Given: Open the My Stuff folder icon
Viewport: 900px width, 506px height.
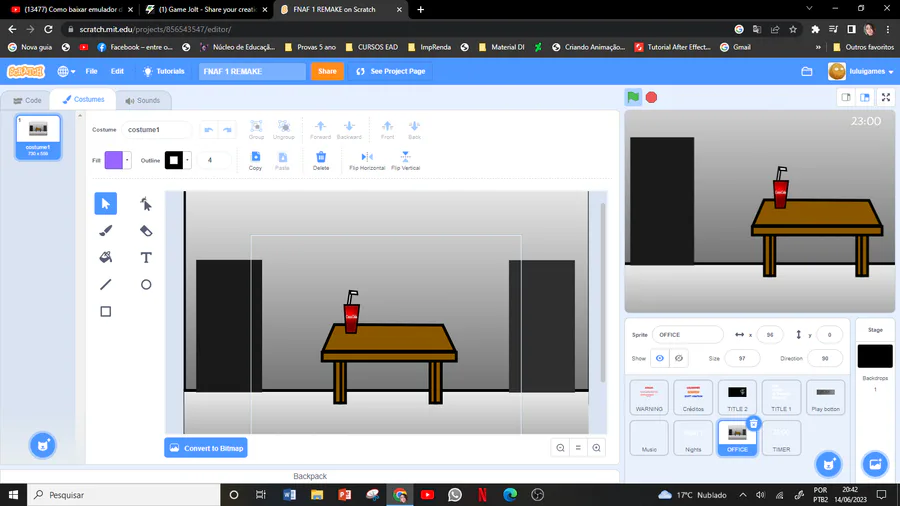Looking at the screenshot, I should click(807, 72).
